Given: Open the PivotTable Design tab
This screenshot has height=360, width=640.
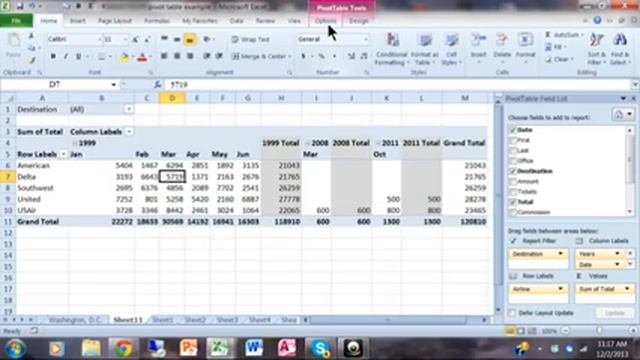Looking at the screenshot, I should click(x=358, y=20).
